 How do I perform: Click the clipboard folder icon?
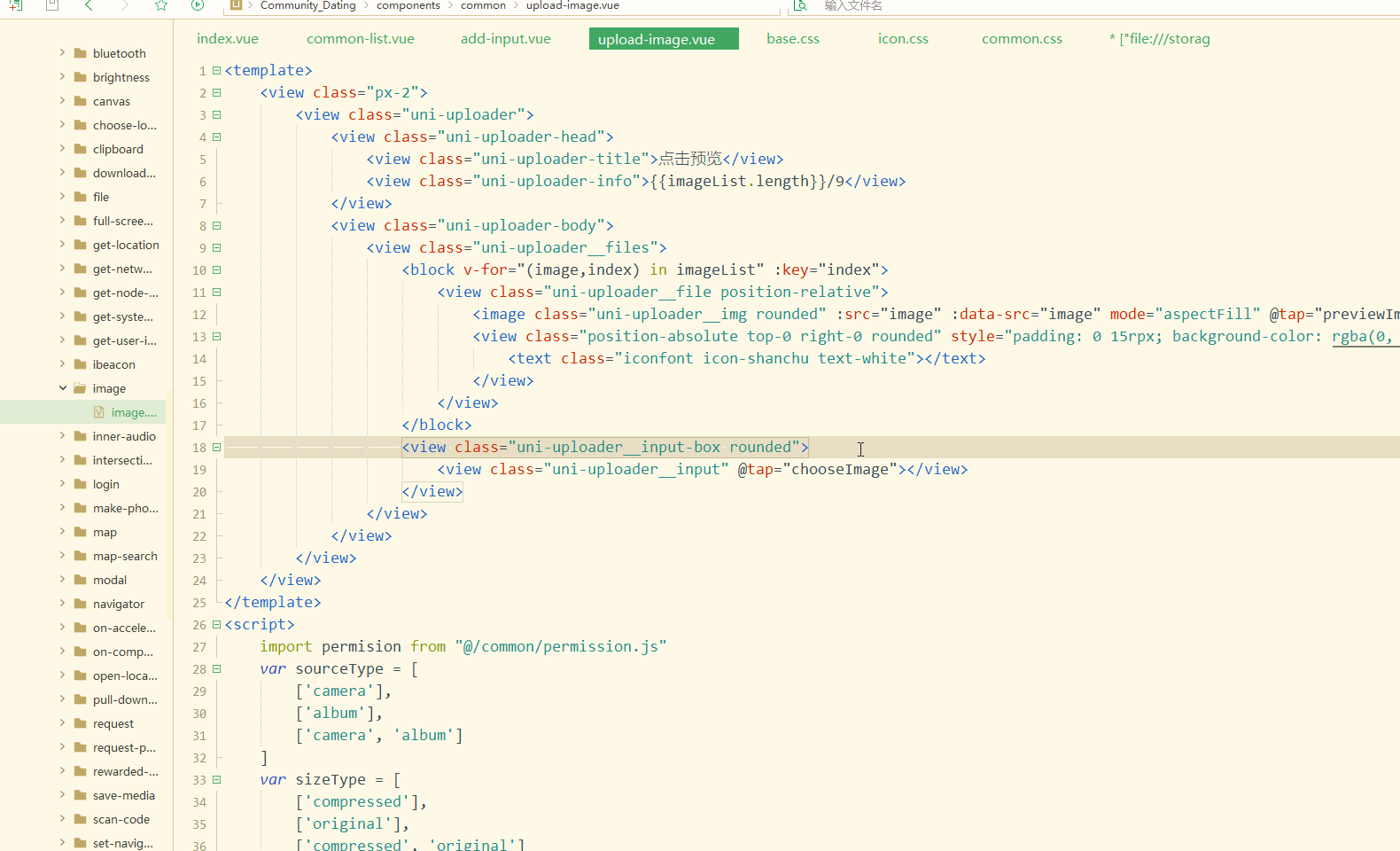[81, 149]
